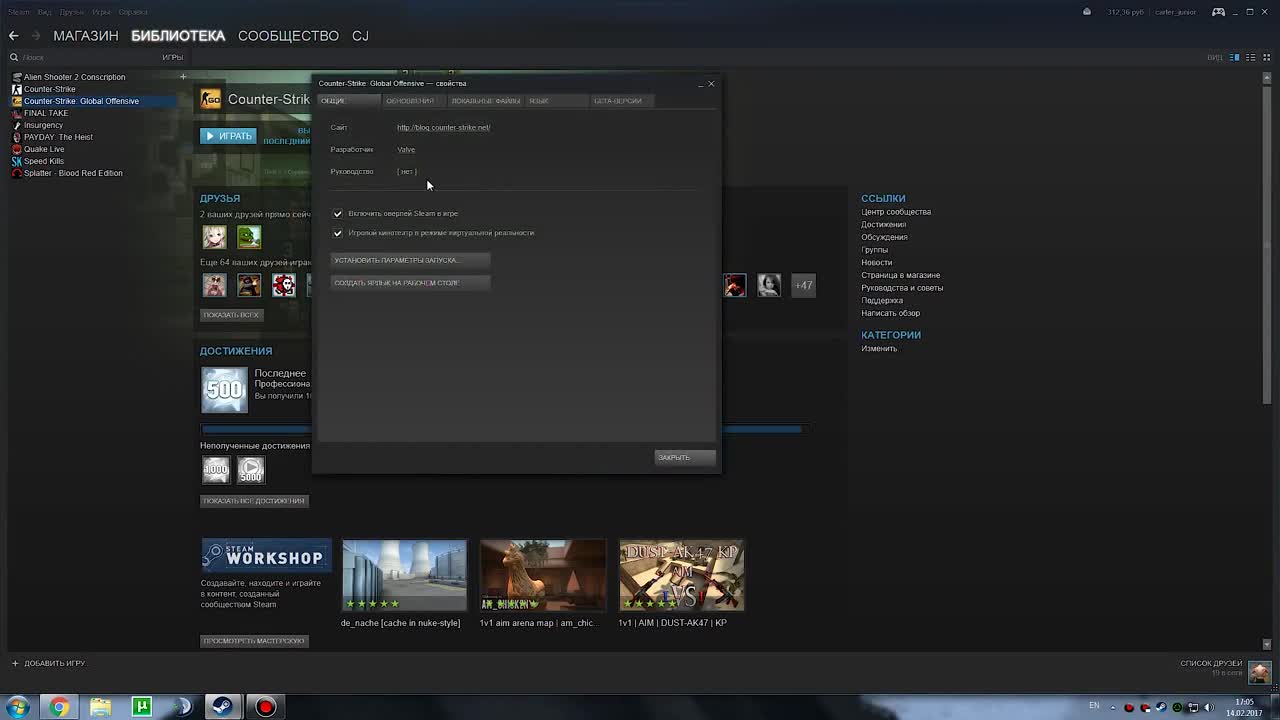Open the Достижения link in links
1280x720 pixels.
point(884,225)
